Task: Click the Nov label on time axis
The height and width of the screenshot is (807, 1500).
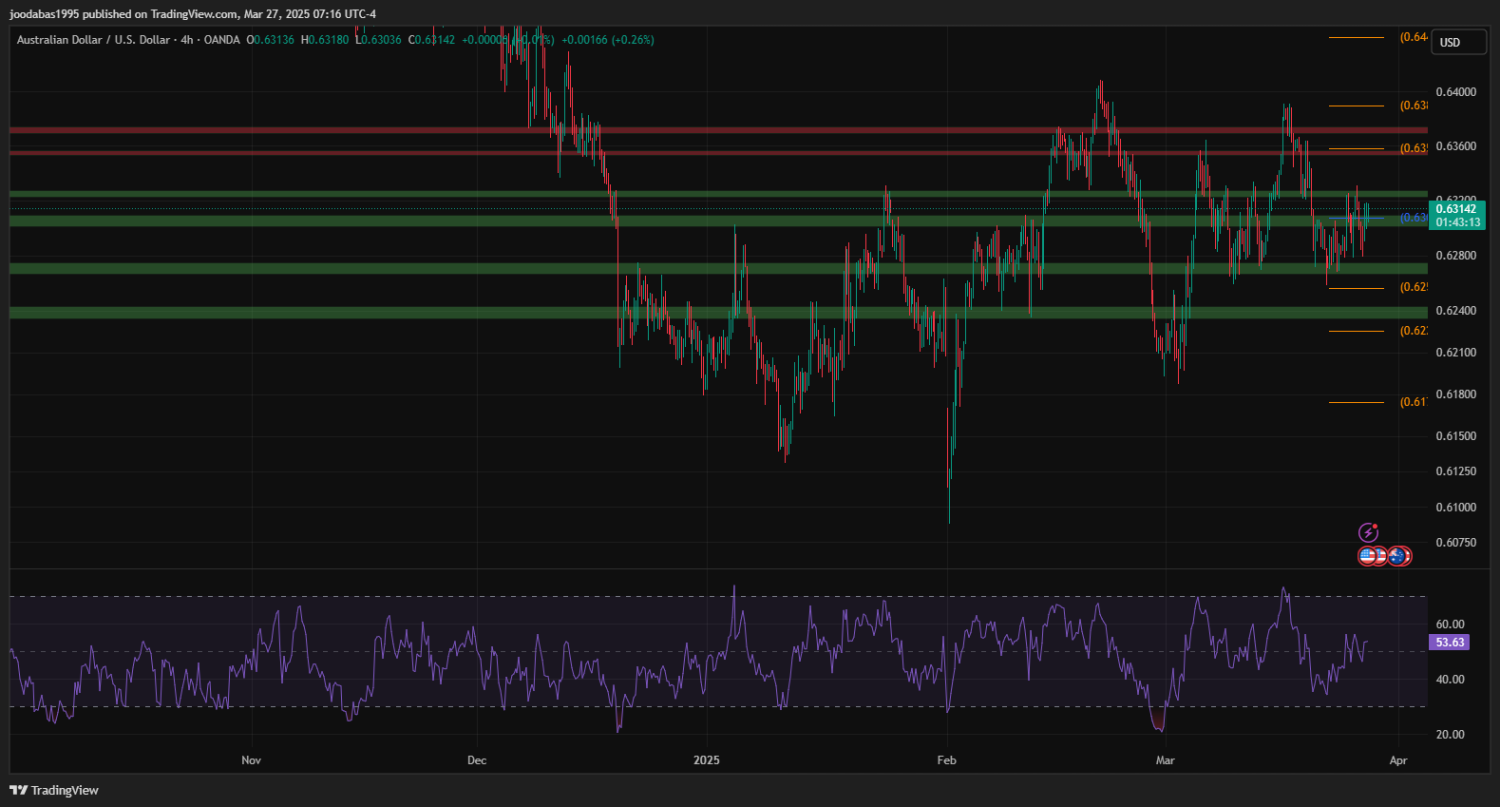Action: click(x=251, y=761)
